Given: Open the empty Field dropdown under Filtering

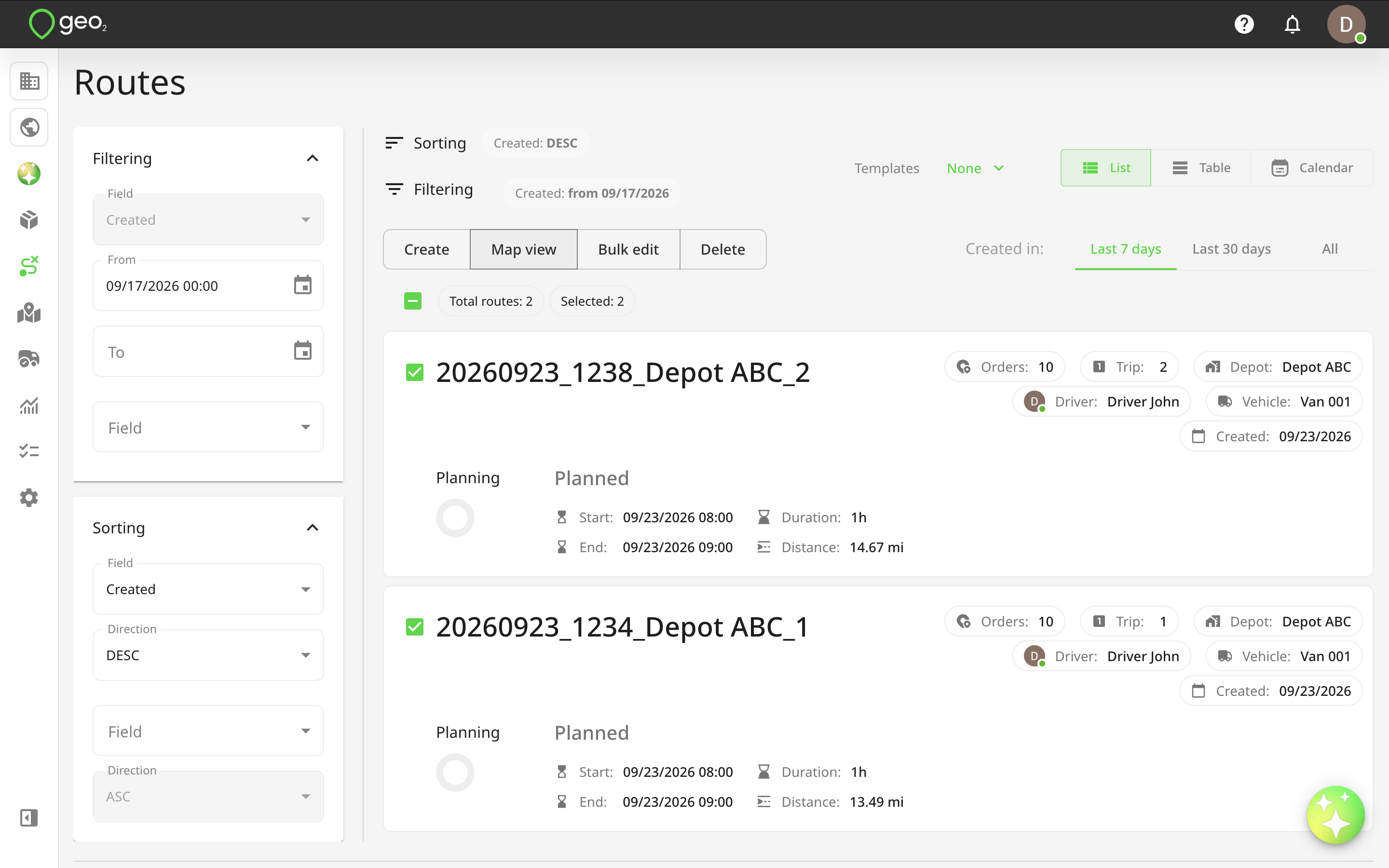Looking at the screenshot, I should pos(208,427).
